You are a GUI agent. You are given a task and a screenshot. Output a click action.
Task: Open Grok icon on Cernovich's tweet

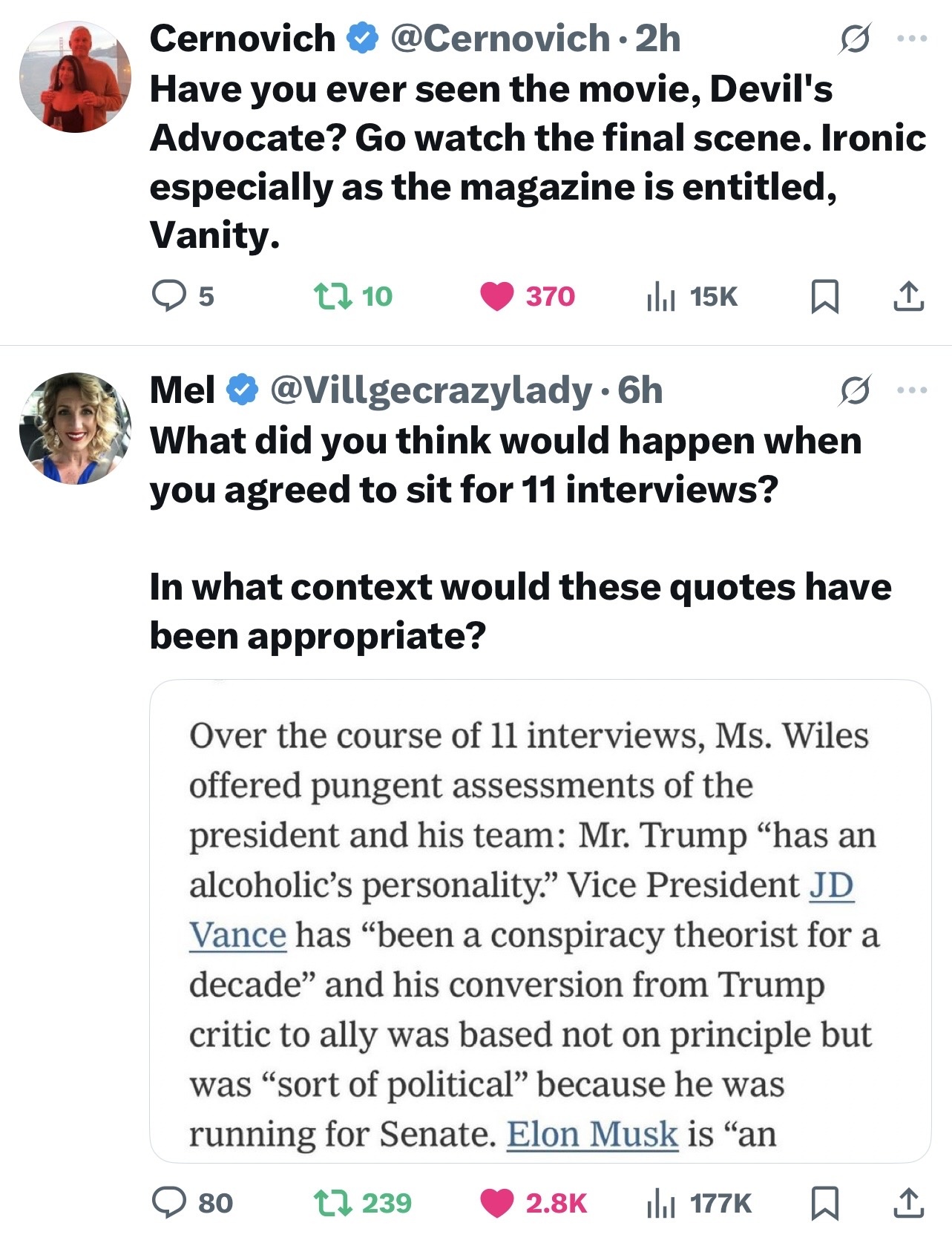coord(854,39)
